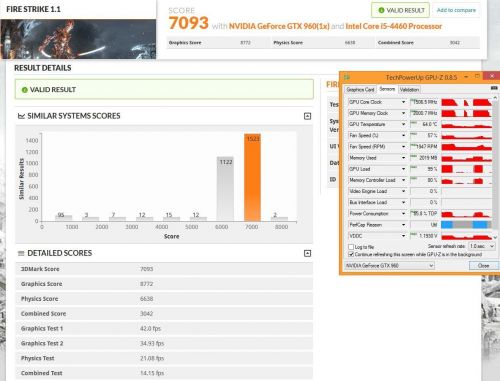500x381 pixels.
Task: Click the Fire Strike thumbnail image
Action: tap(78, 39)
